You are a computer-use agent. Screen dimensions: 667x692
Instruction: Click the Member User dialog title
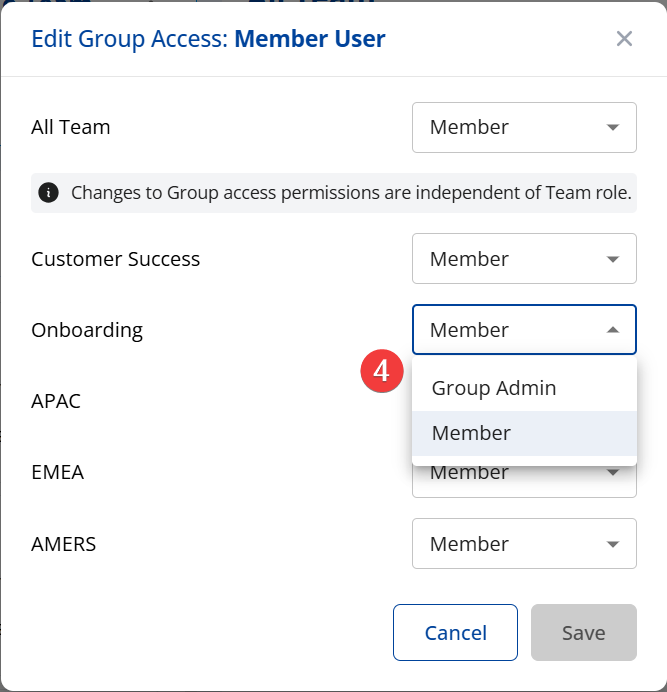pos(310,39)
